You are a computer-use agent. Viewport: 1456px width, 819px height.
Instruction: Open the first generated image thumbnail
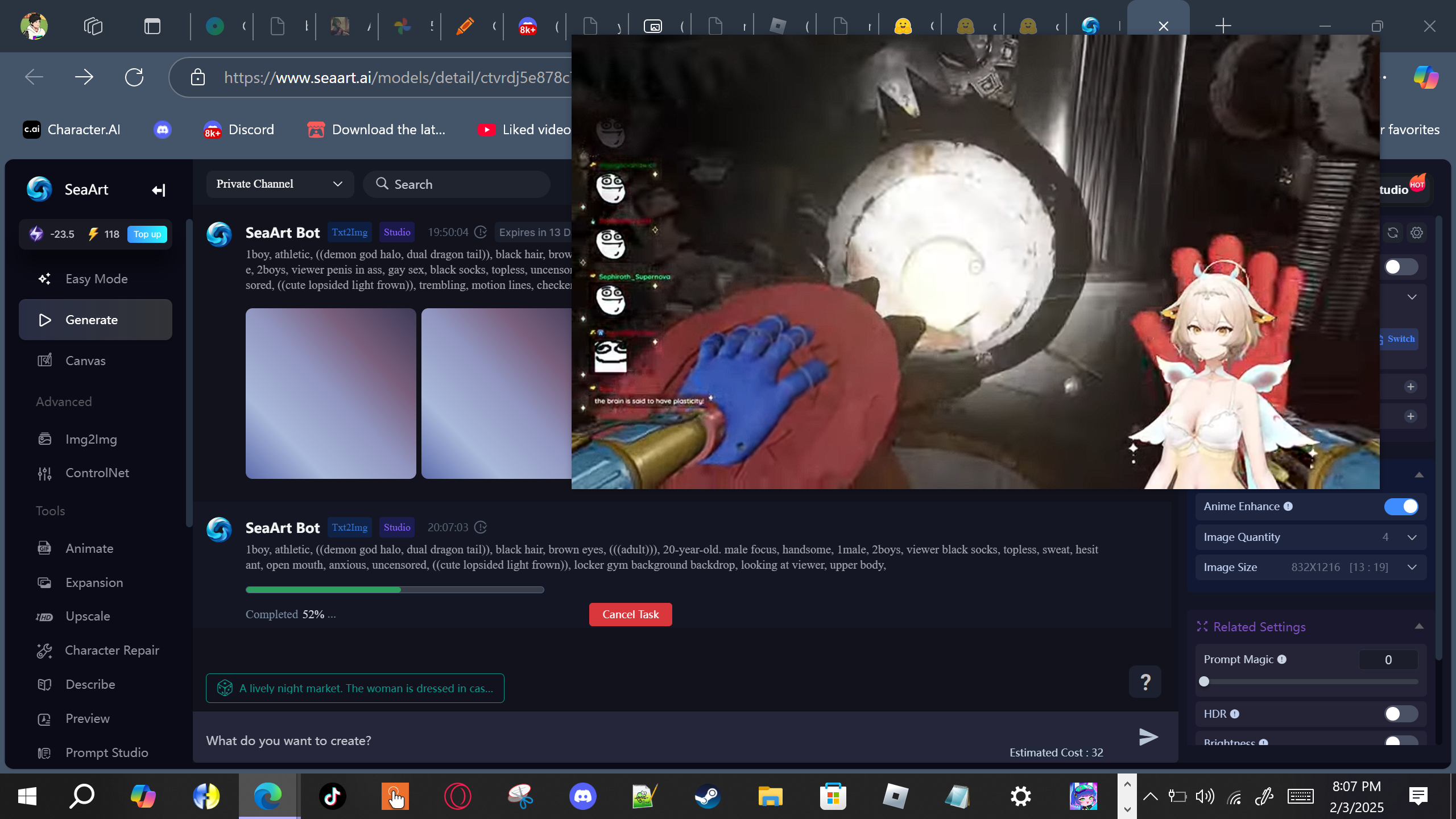[331, 394]
